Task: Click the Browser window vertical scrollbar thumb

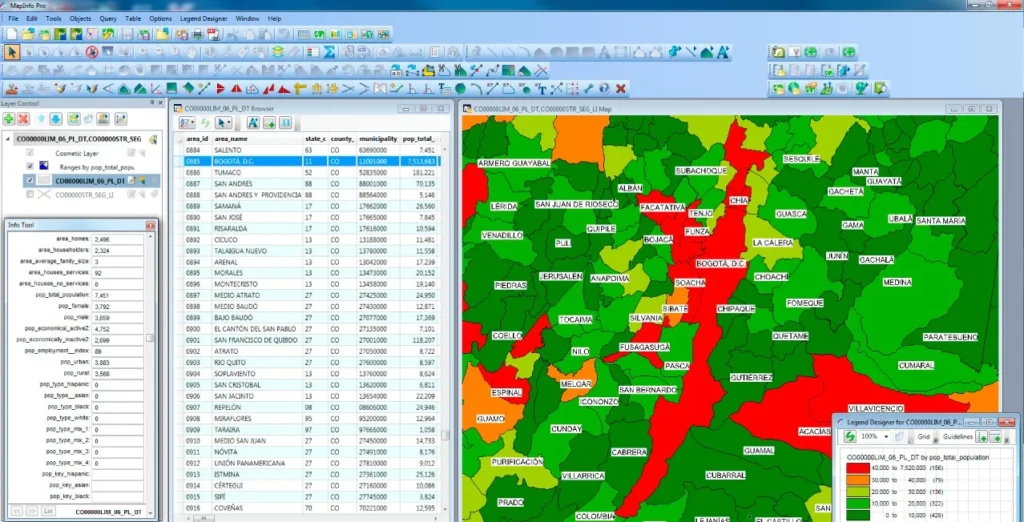Action: (x=445, y=435)
